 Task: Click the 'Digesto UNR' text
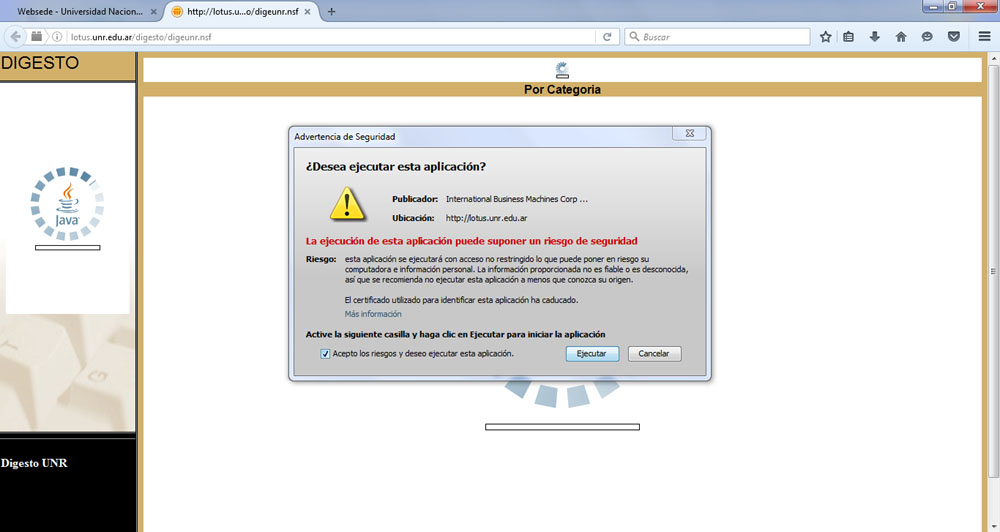pos(34,463)
